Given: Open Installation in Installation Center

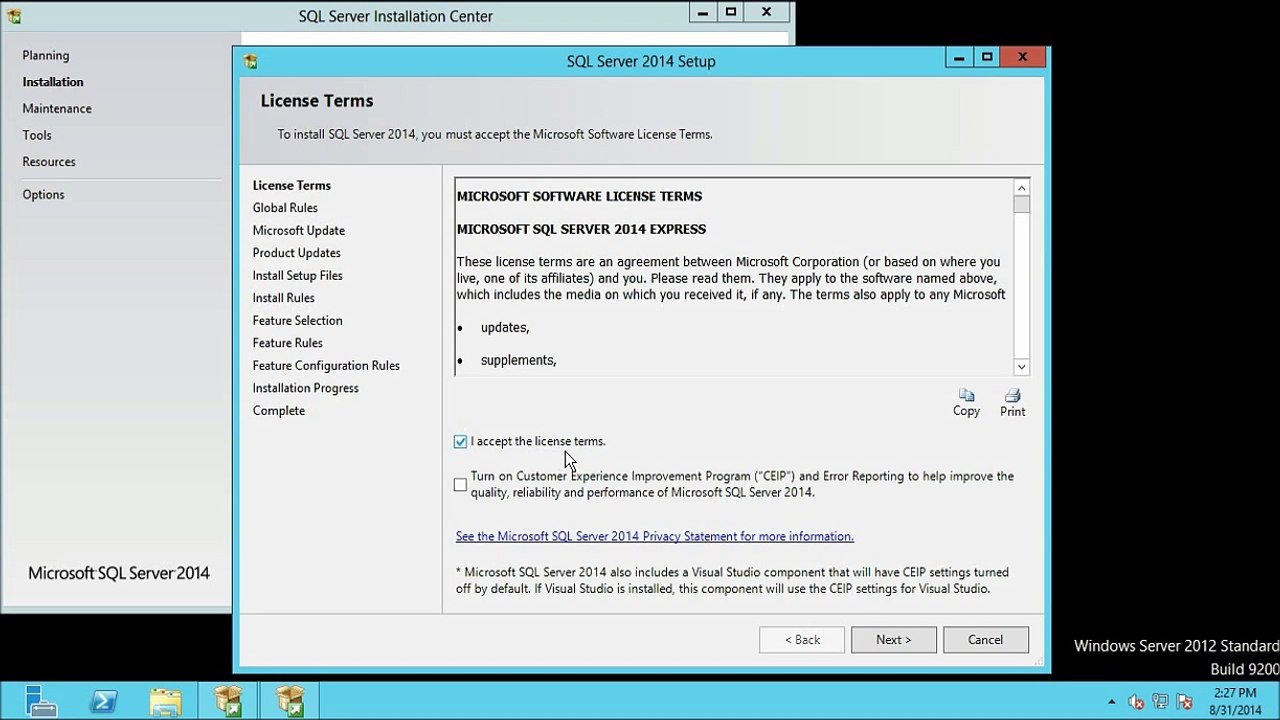Looking at the screenshot, I should [x=53, y=82].
